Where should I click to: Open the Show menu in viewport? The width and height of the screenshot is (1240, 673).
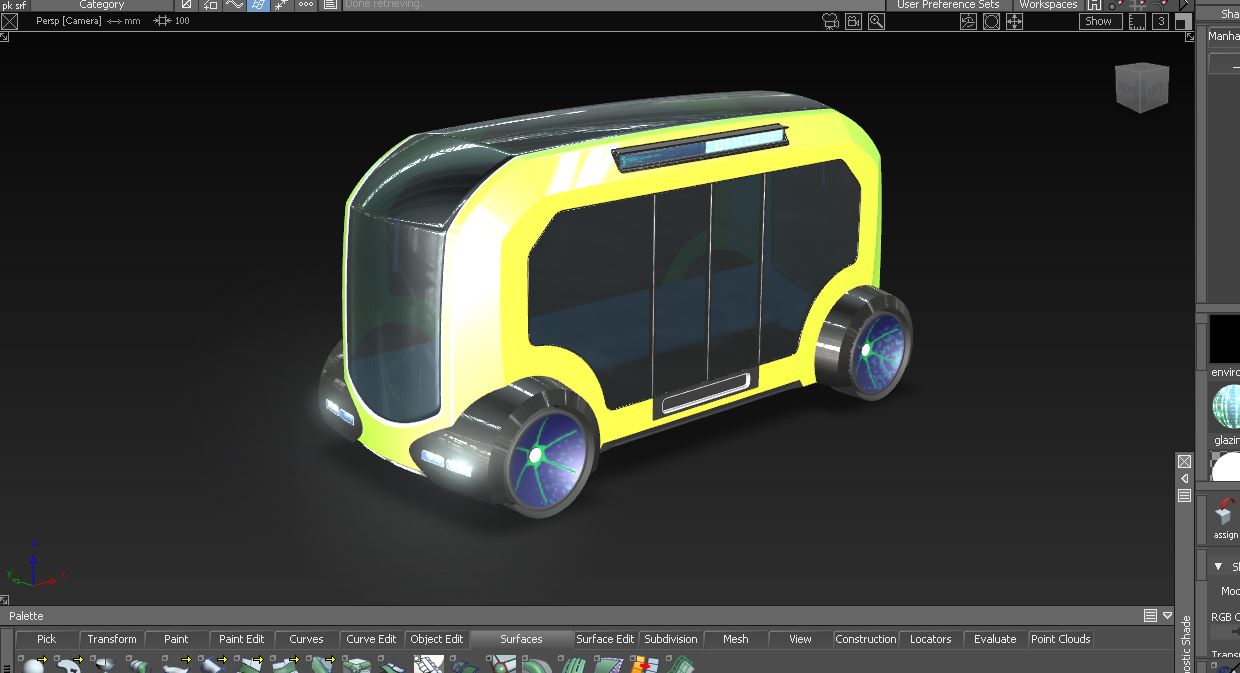[1098, 21]
